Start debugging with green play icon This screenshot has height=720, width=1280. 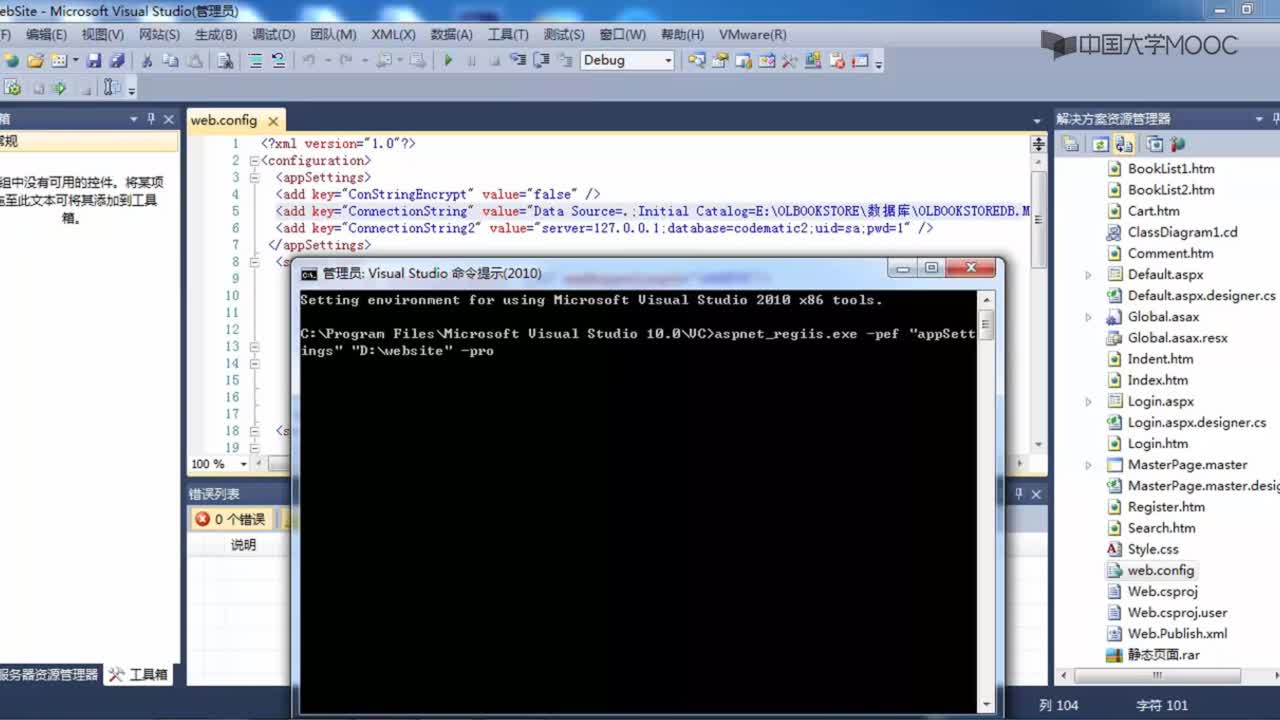(448, 61)
